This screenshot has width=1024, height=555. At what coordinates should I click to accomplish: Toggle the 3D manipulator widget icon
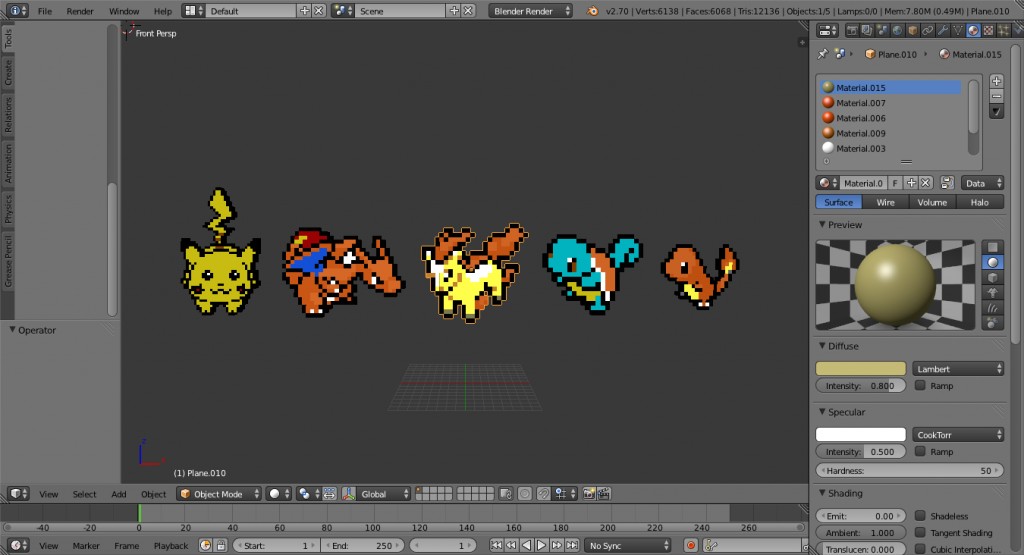(349, 494)
